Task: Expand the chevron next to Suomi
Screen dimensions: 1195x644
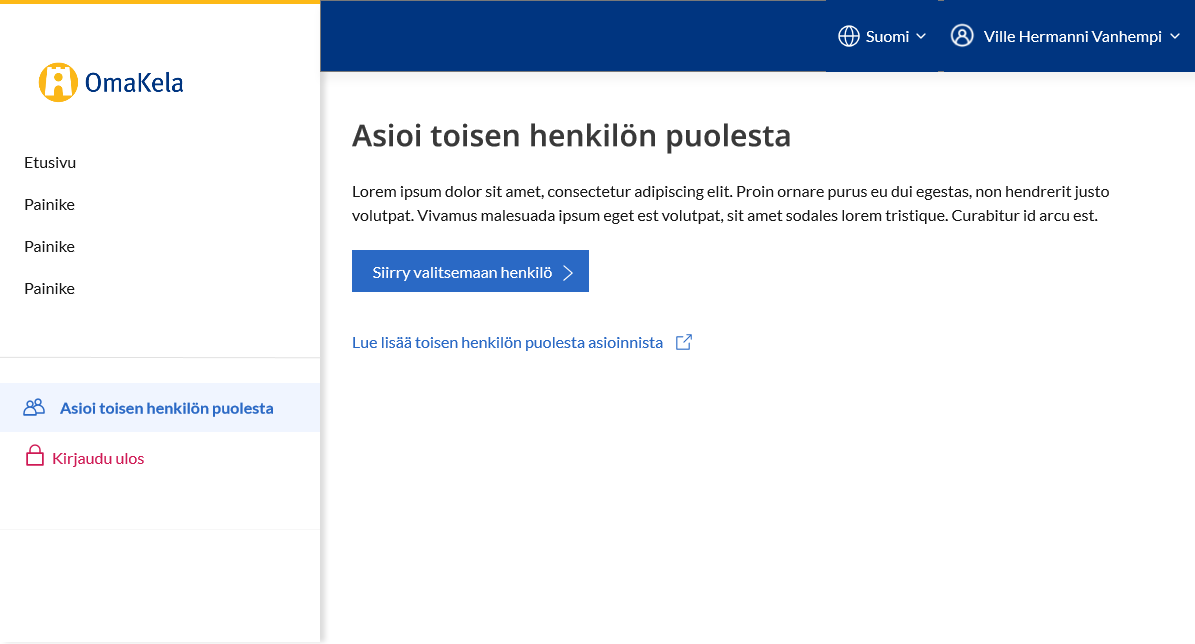Action: tap(921, 37)
